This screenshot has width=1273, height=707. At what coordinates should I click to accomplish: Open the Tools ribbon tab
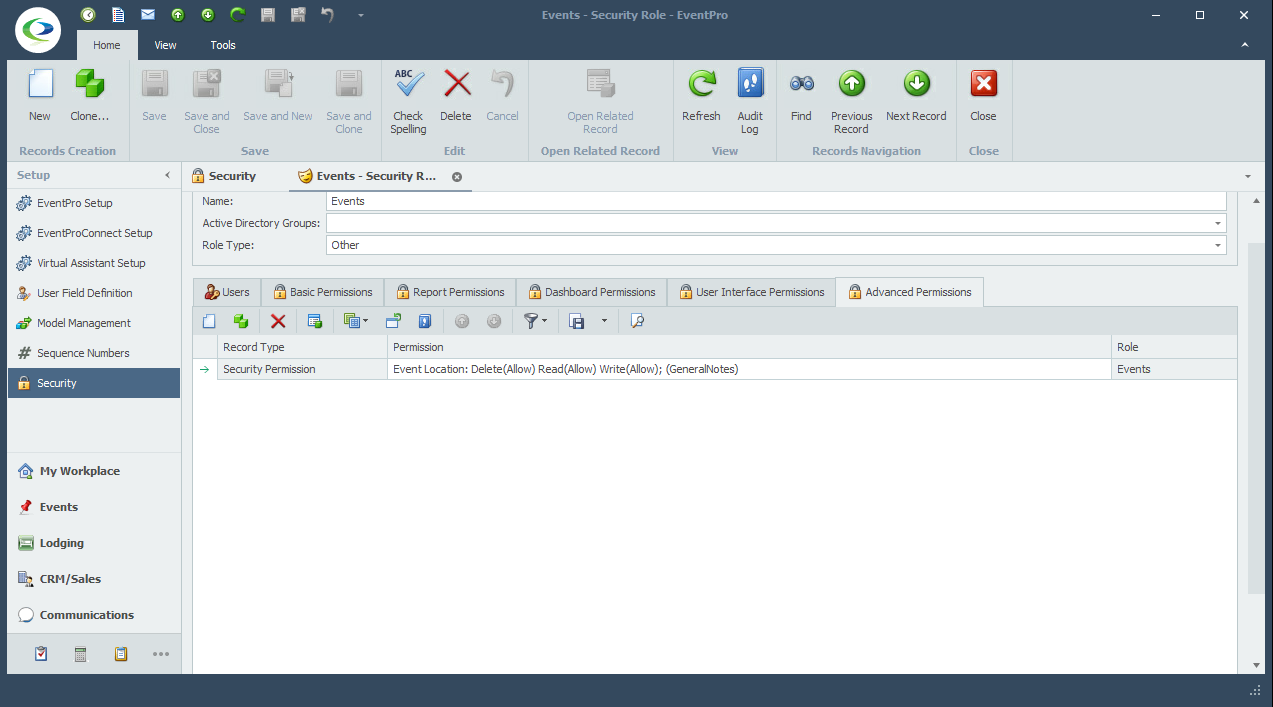coord(223,45)
